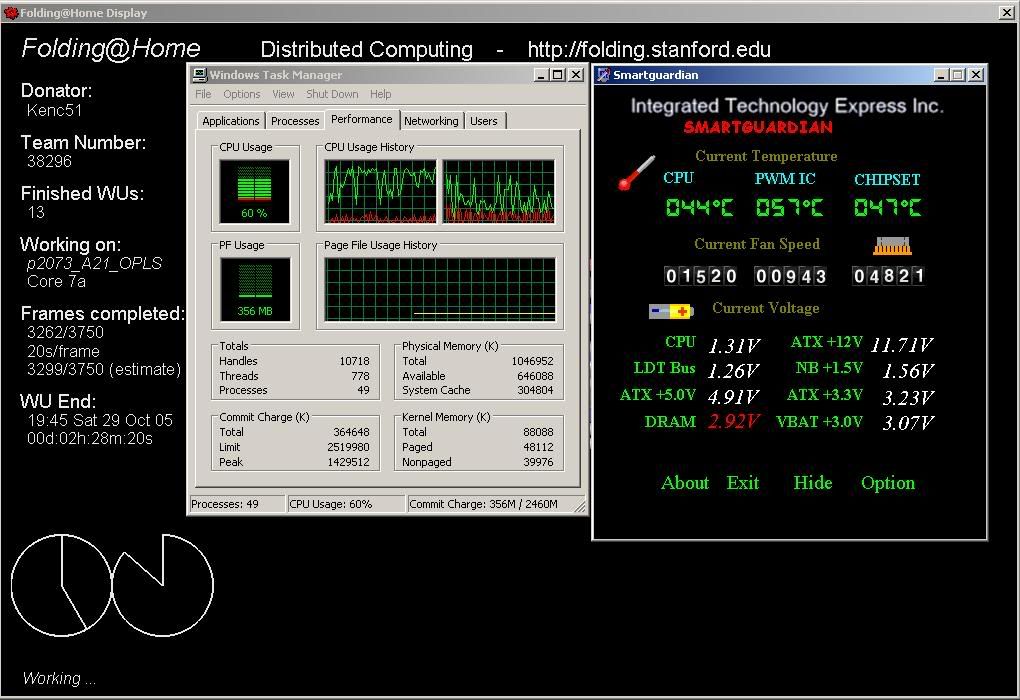Switch to the Processes tab
The width and height of the screenshot is (1020, 700).
[295, 121]
